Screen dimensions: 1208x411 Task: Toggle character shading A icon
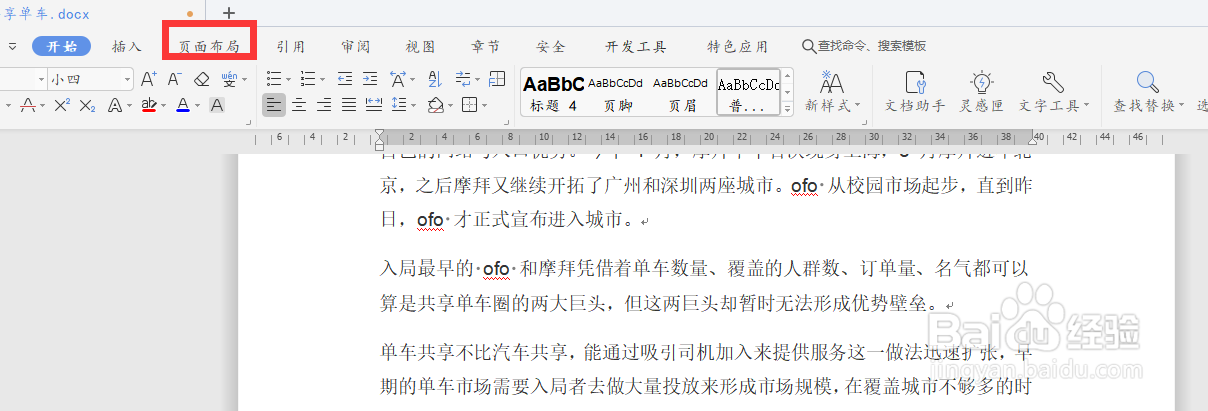coord(216,105)
